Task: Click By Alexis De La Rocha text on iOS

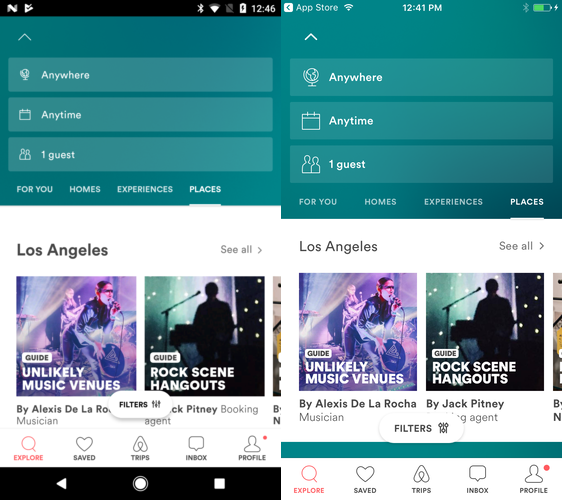Action: click(x=358, y=404)
